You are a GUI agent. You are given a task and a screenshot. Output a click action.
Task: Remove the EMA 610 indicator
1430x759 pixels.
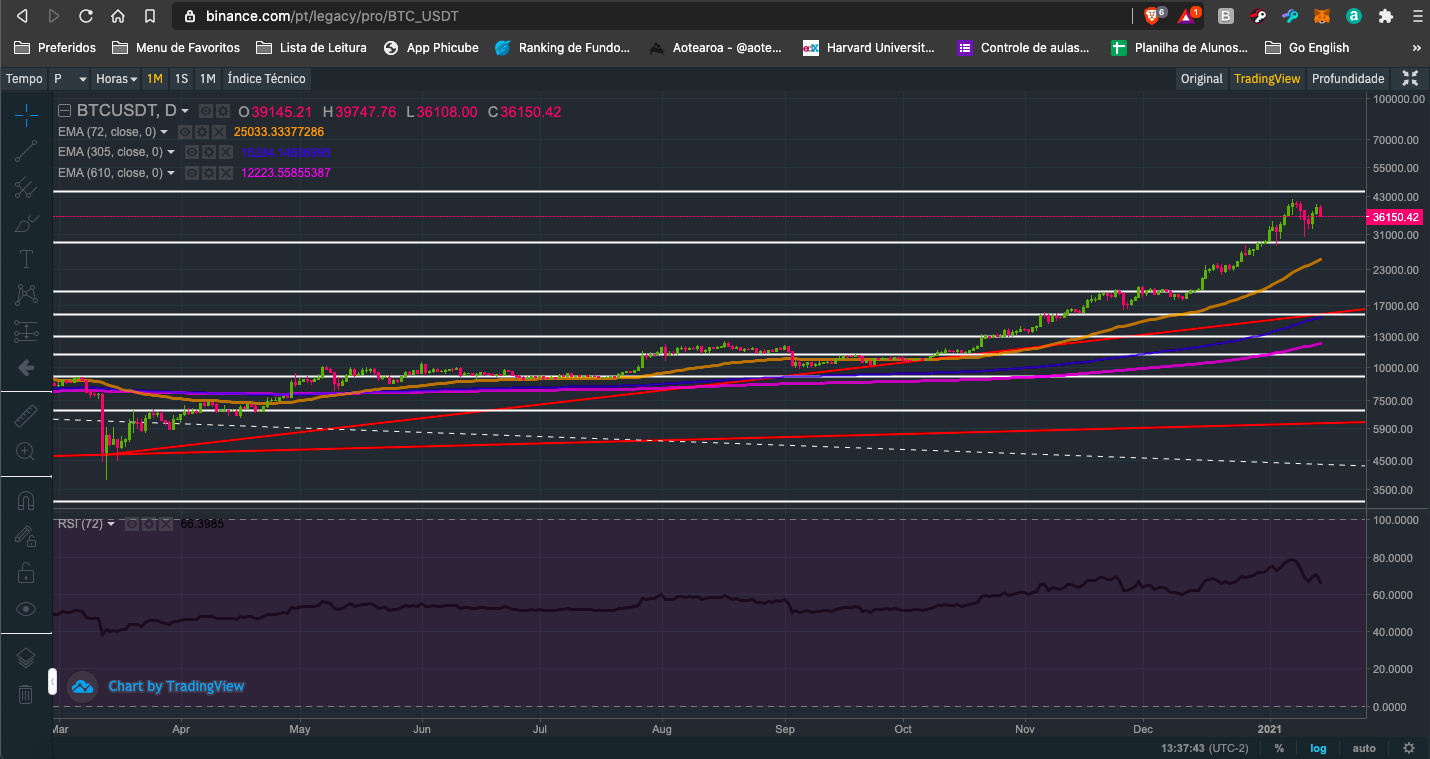click(225, 173)
